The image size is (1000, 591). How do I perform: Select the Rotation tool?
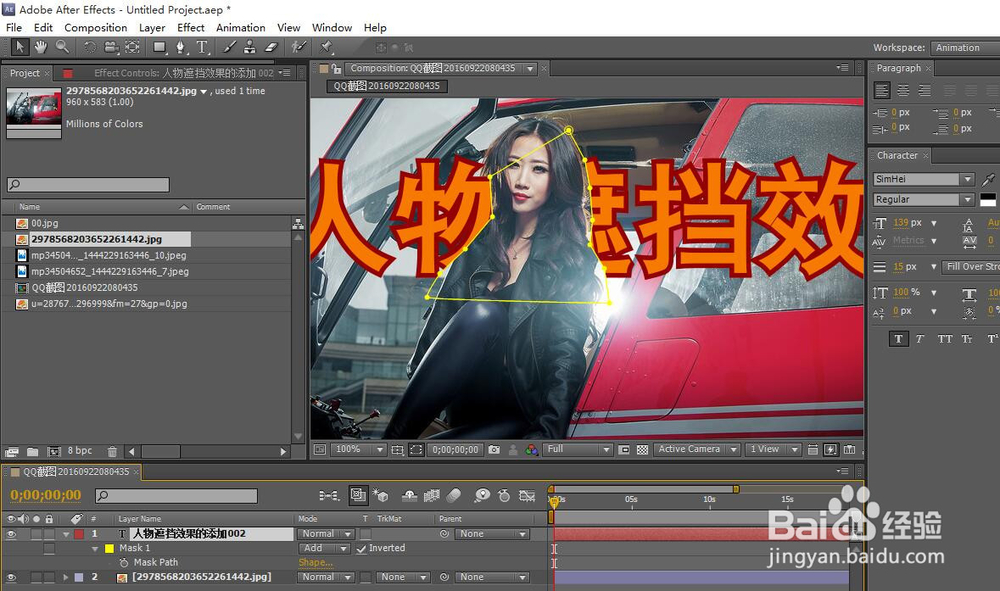pyautogui.click(x=90, y=47)
